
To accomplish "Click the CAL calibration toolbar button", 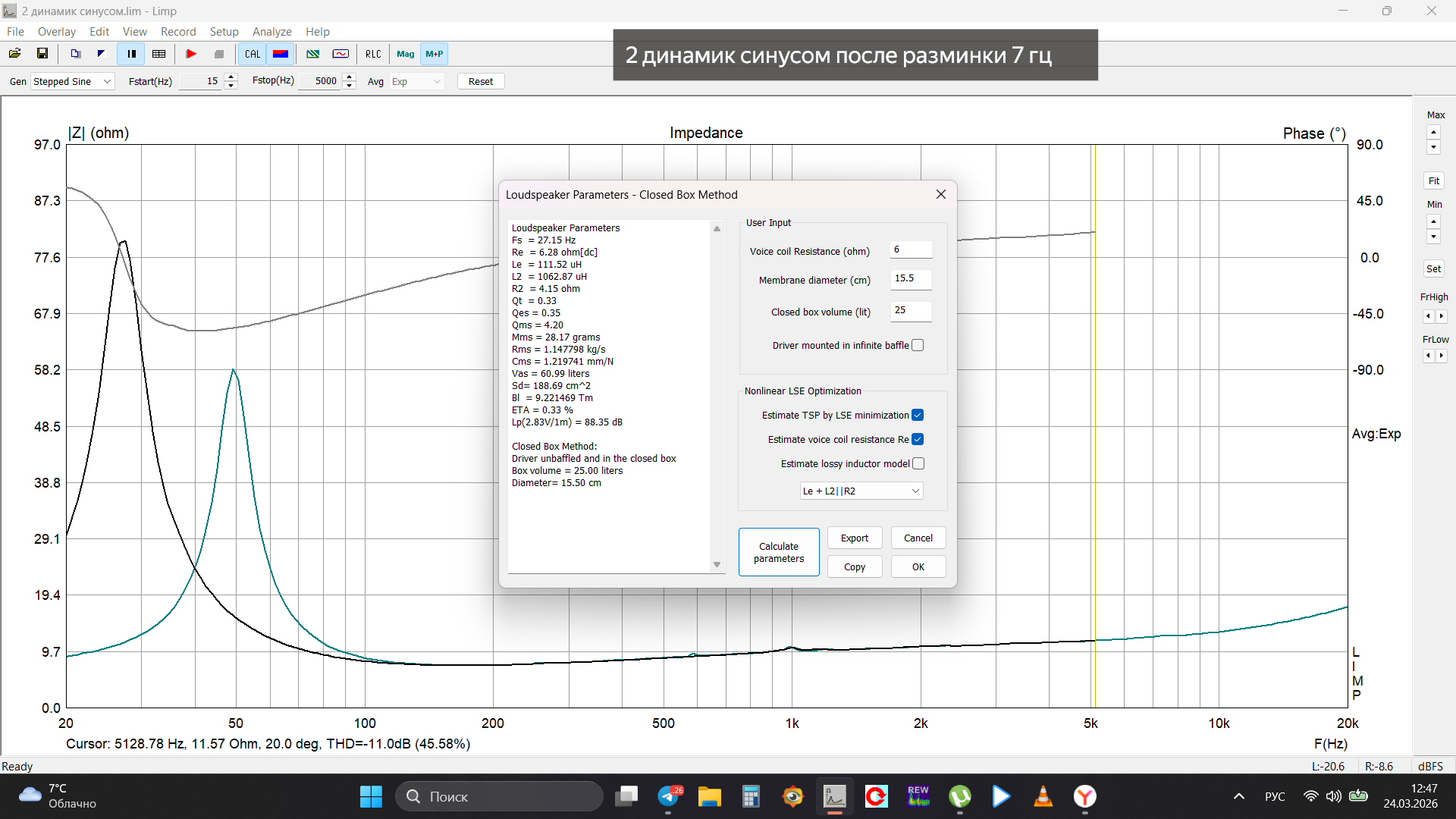I will (253, 54).
